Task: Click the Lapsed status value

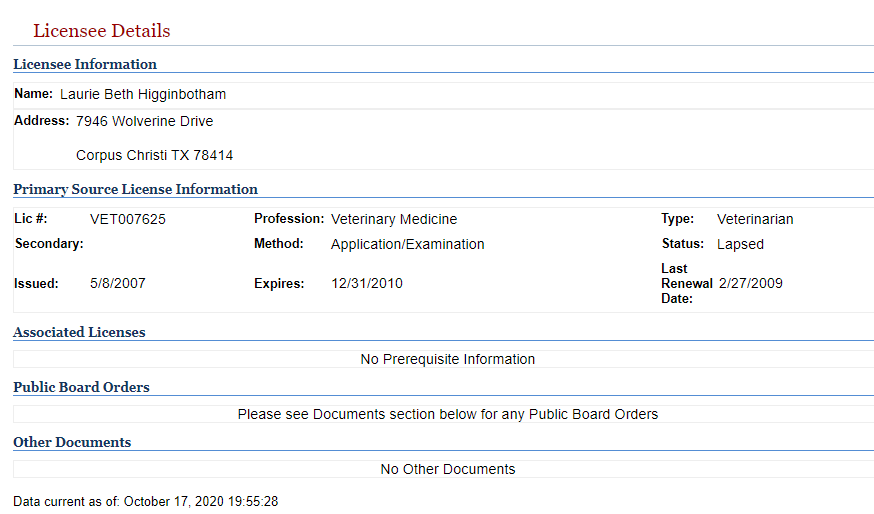Action: (x=740, y=244)
